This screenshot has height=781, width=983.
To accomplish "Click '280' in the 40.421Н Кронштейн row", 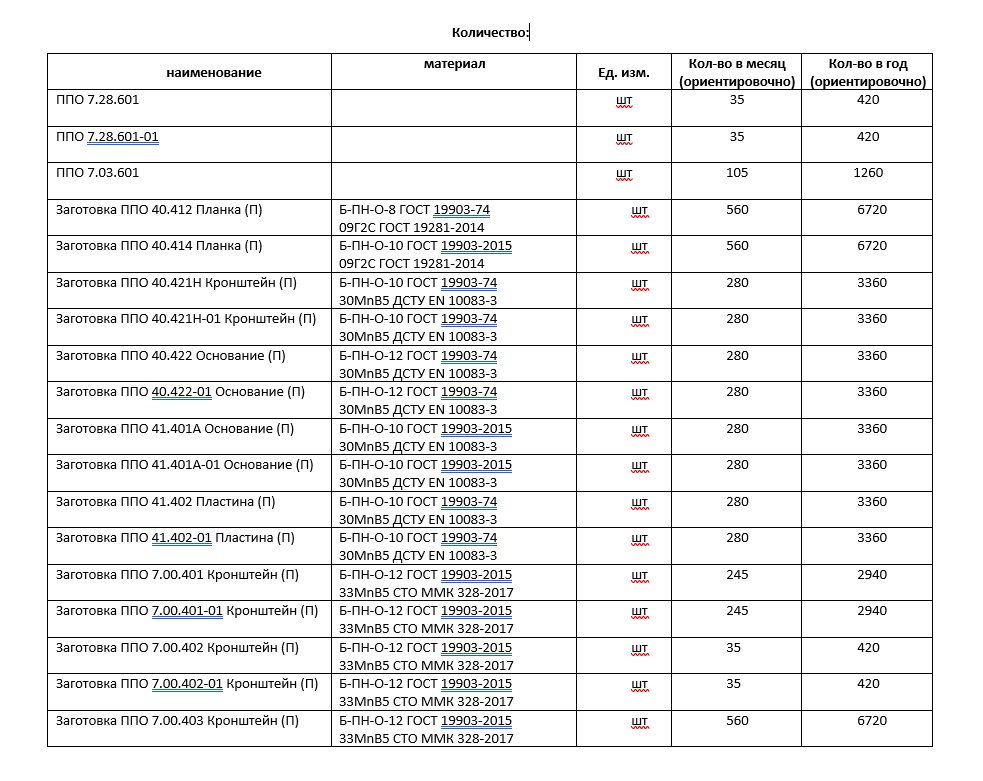I will 737,283.
